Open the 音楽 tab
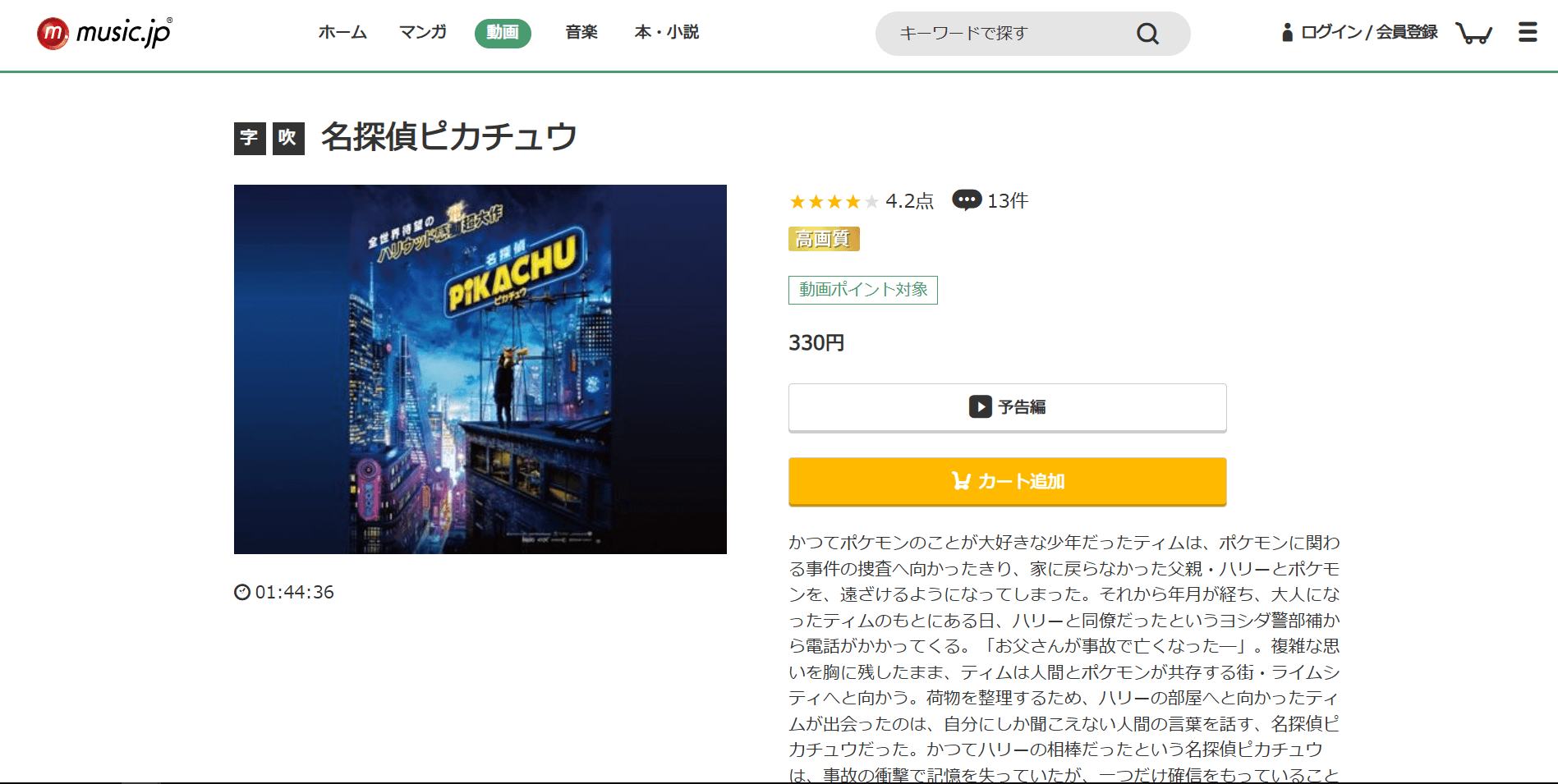The image size is (1558, 784). (x=581, y=32)
